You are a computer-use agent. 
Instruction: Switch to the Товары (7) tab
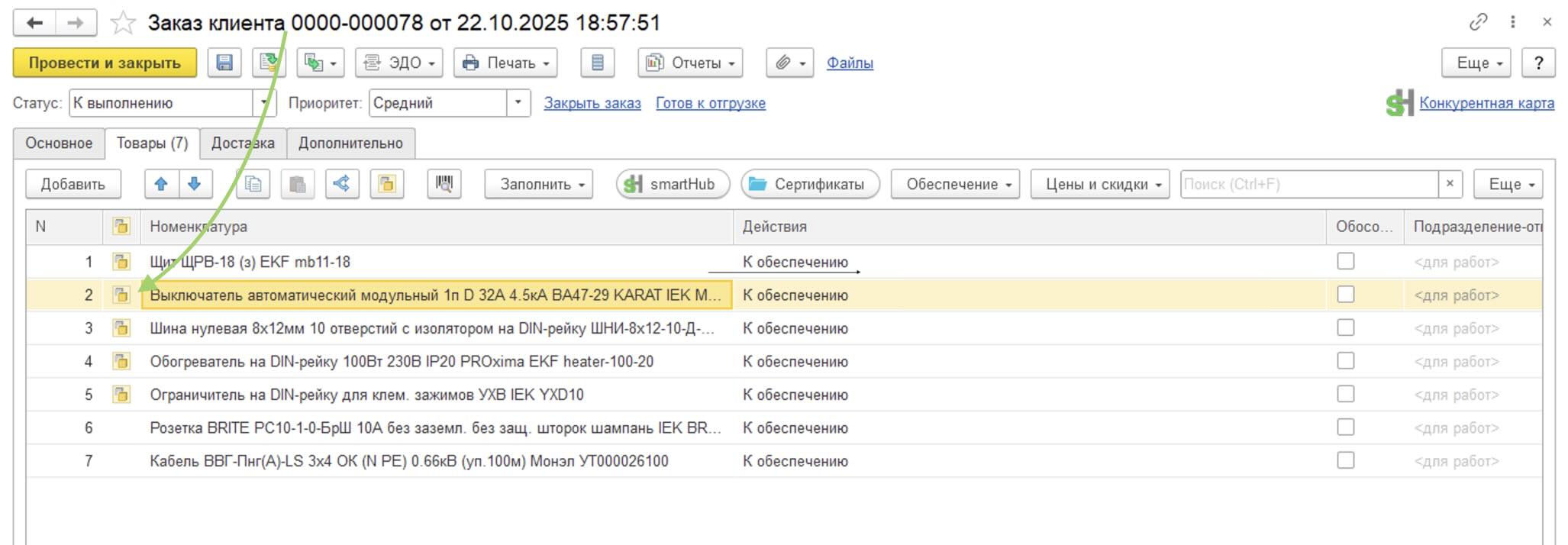152,143
